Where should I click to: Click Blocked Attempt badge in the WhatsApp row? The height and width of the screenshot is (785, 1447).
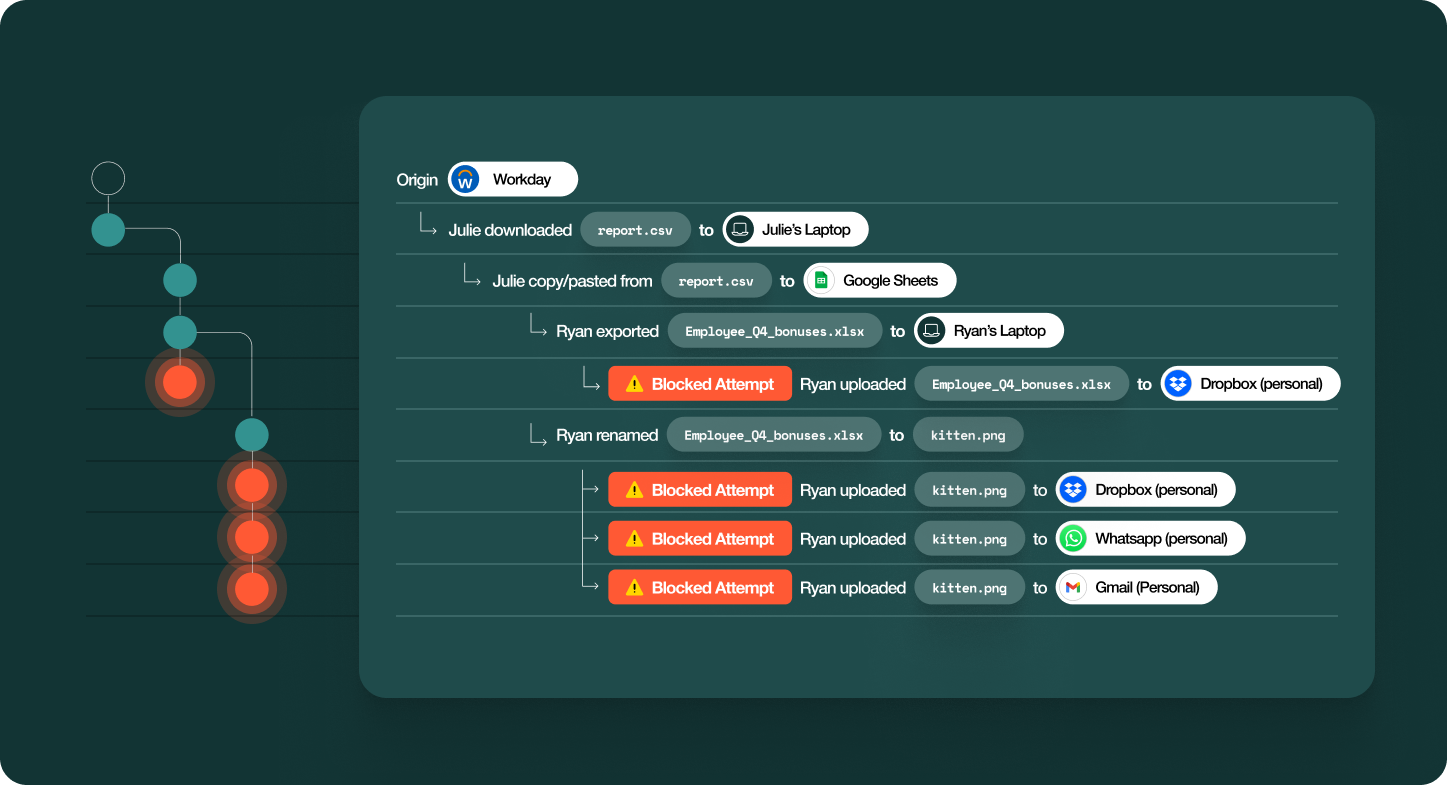coord(700,539)
